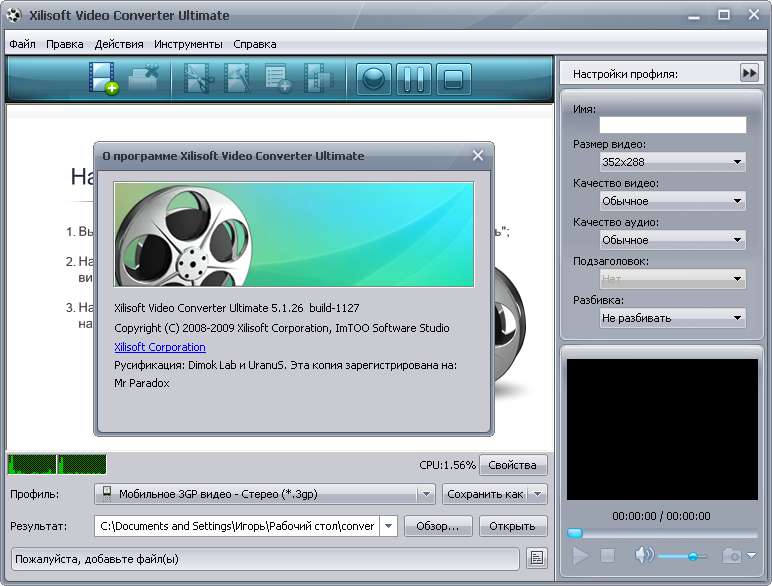Viewport: 772px width, 586px height.
Task: Mute the preview speaker icon
Action: coord(644,555)
